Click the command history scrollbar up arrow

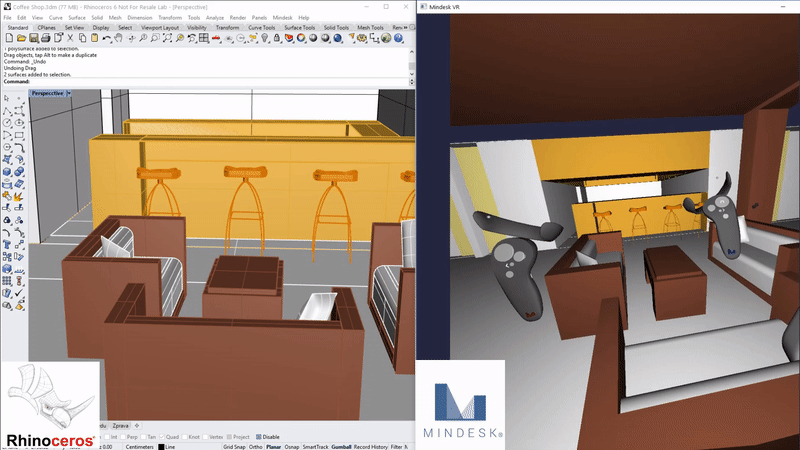pos(412,52)
